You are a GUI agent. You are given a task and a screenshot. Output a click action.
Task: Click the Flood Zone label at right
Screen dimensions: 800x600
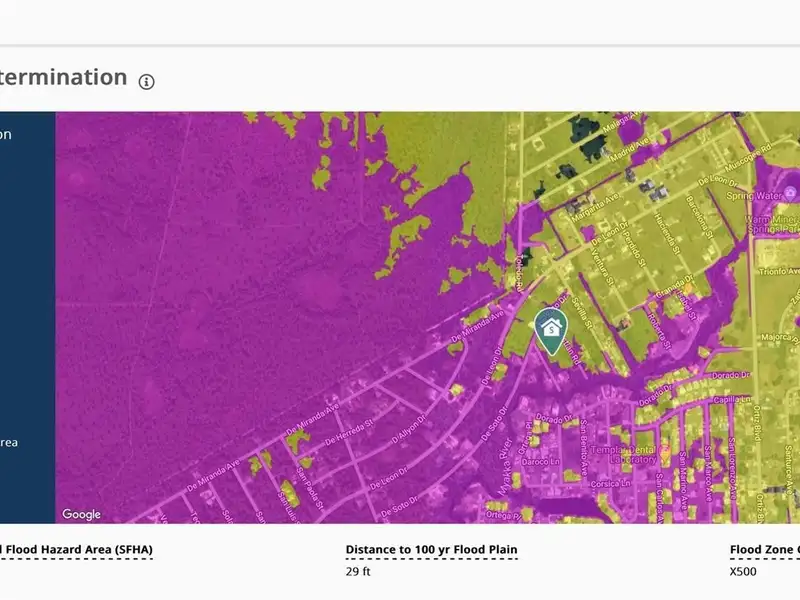tap(765, 550)
